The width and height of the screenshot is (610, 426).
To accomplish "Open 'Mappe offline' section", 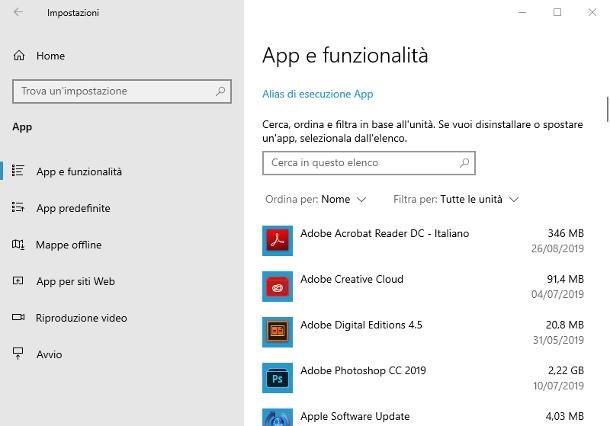I will 68,245.
